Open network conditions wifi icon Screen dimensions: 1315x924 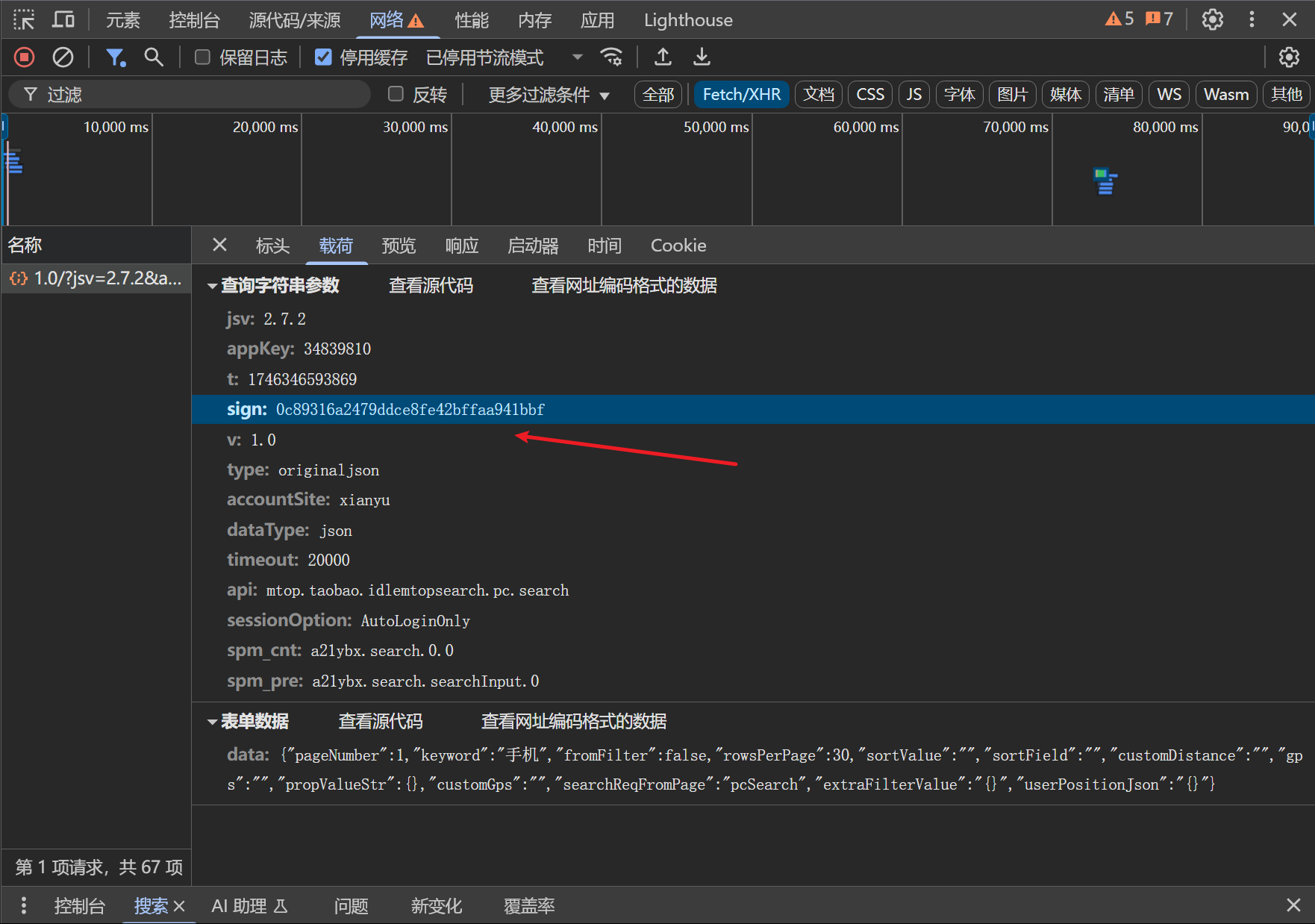pyautogui.click(x=611, y=57)
